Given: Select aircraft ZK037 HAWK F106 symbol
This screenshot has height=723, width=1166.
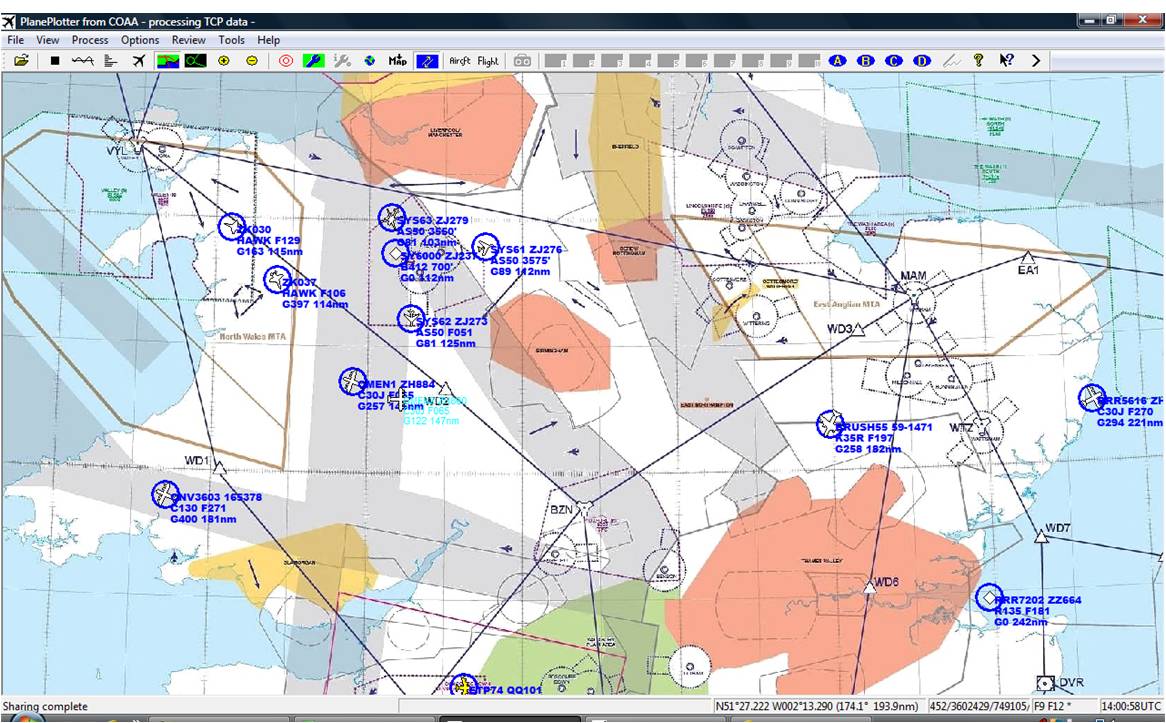Looking at the screenshot, I should point(277,280).
